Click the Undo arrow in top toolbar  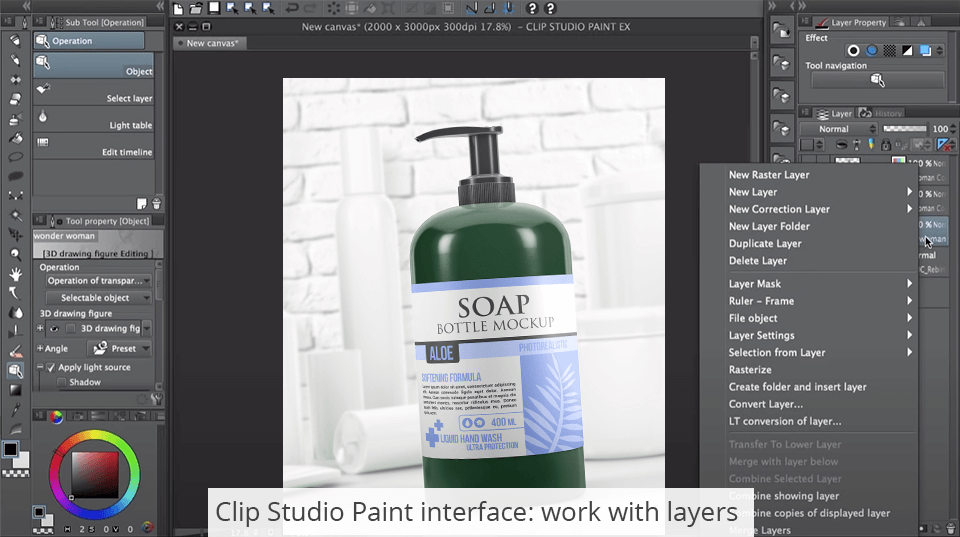(292, 9)
